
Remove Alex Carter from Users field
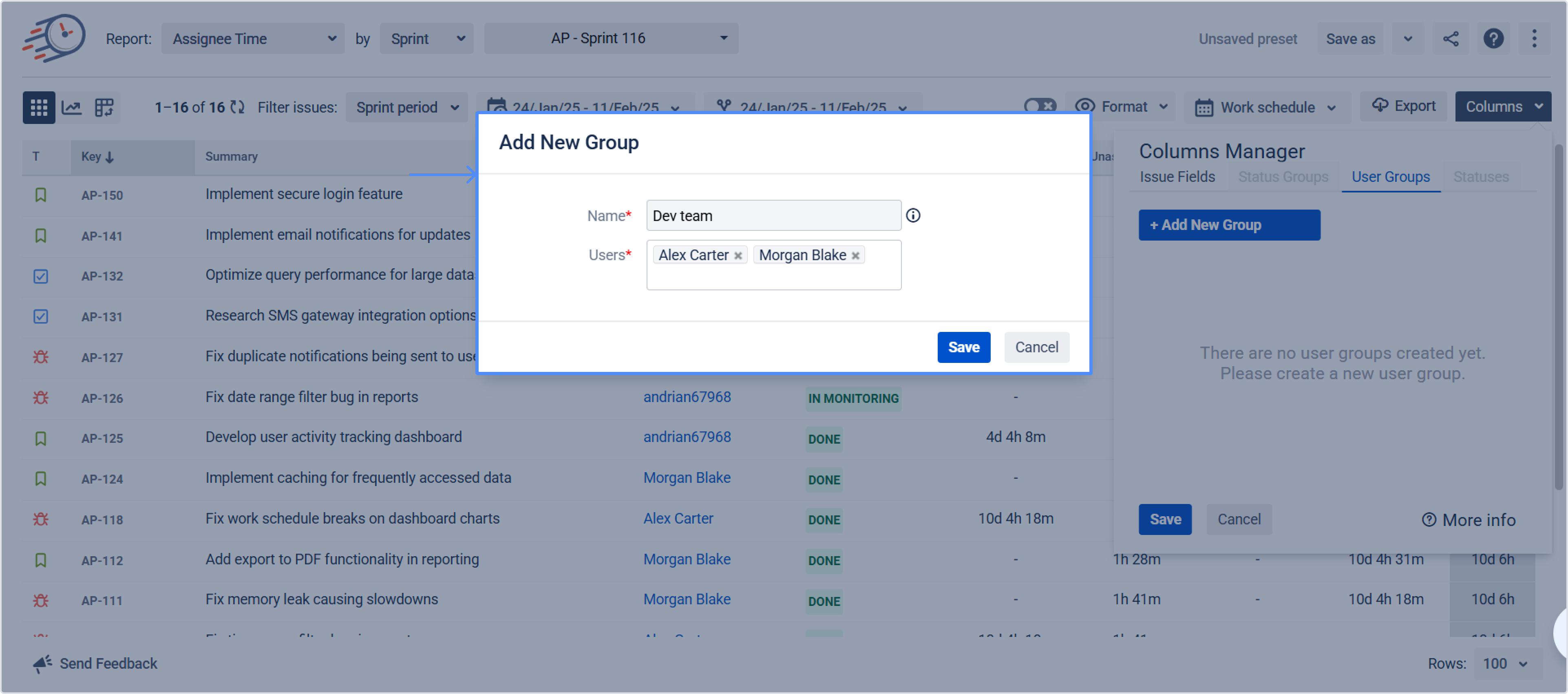click(x=738, y=256)
